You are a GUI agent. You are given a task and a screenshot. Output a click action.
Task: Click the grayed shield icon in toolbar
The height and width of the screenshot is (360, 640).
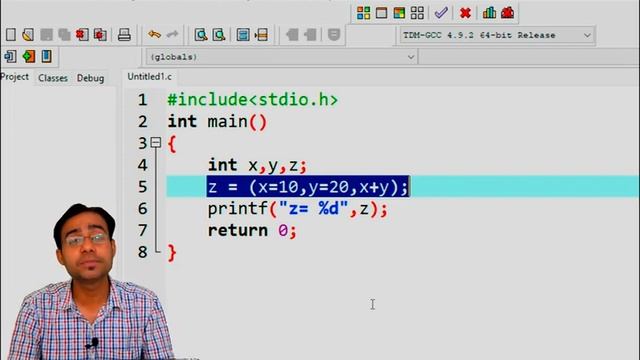pos(334,35)
